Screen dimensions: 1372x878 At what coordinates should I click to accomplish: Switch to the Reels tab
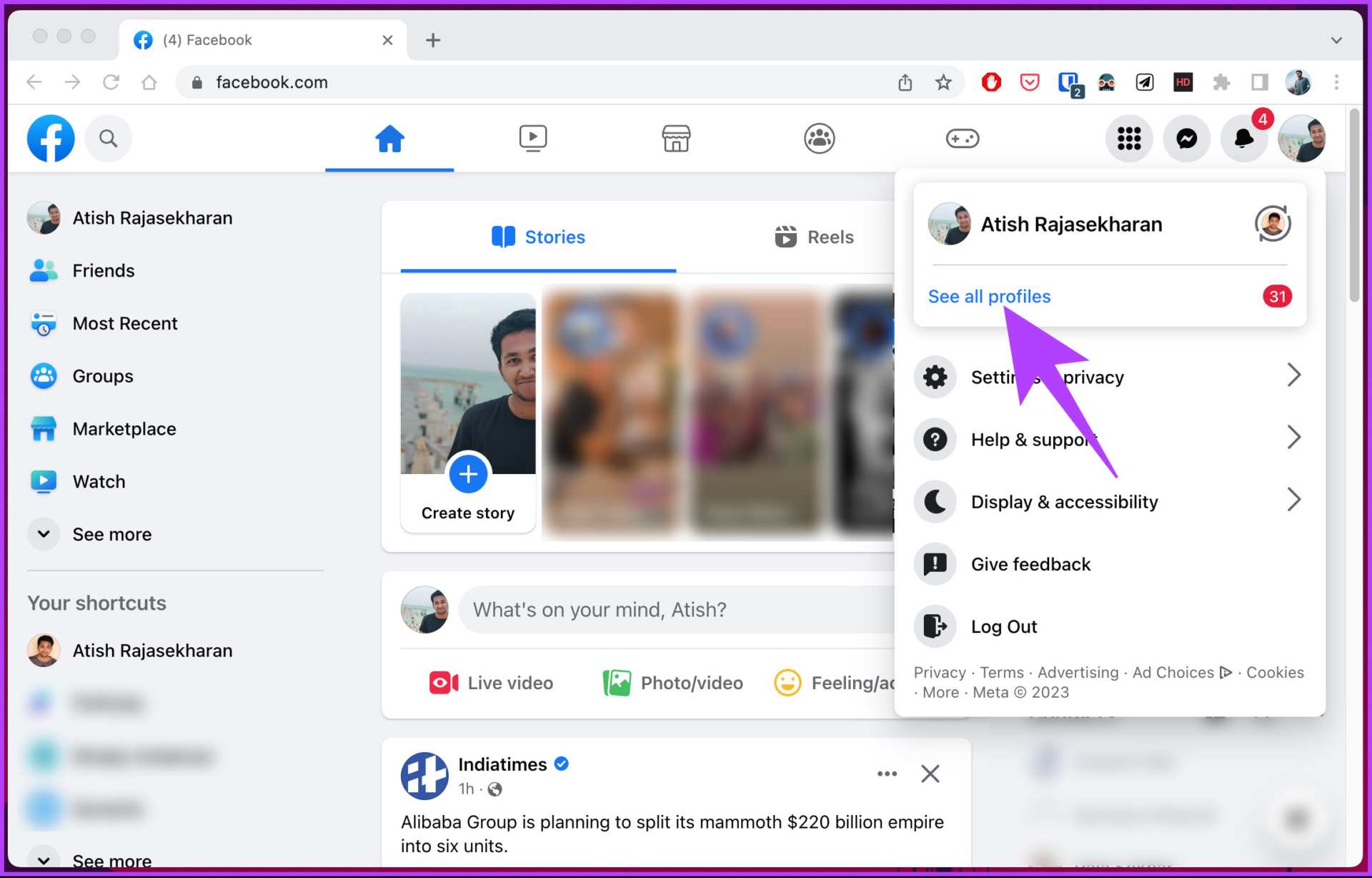(814, 237)
